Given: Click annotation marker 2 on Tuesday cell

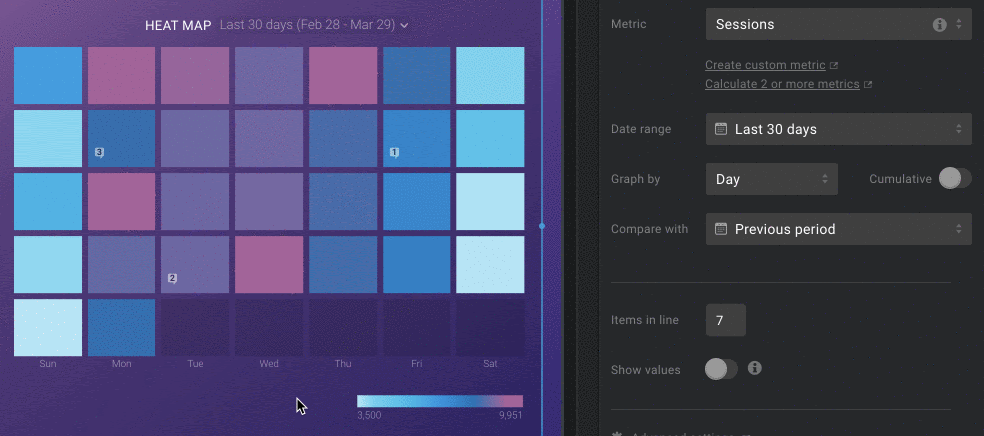Looking at the screenshot, I should 172,278.
